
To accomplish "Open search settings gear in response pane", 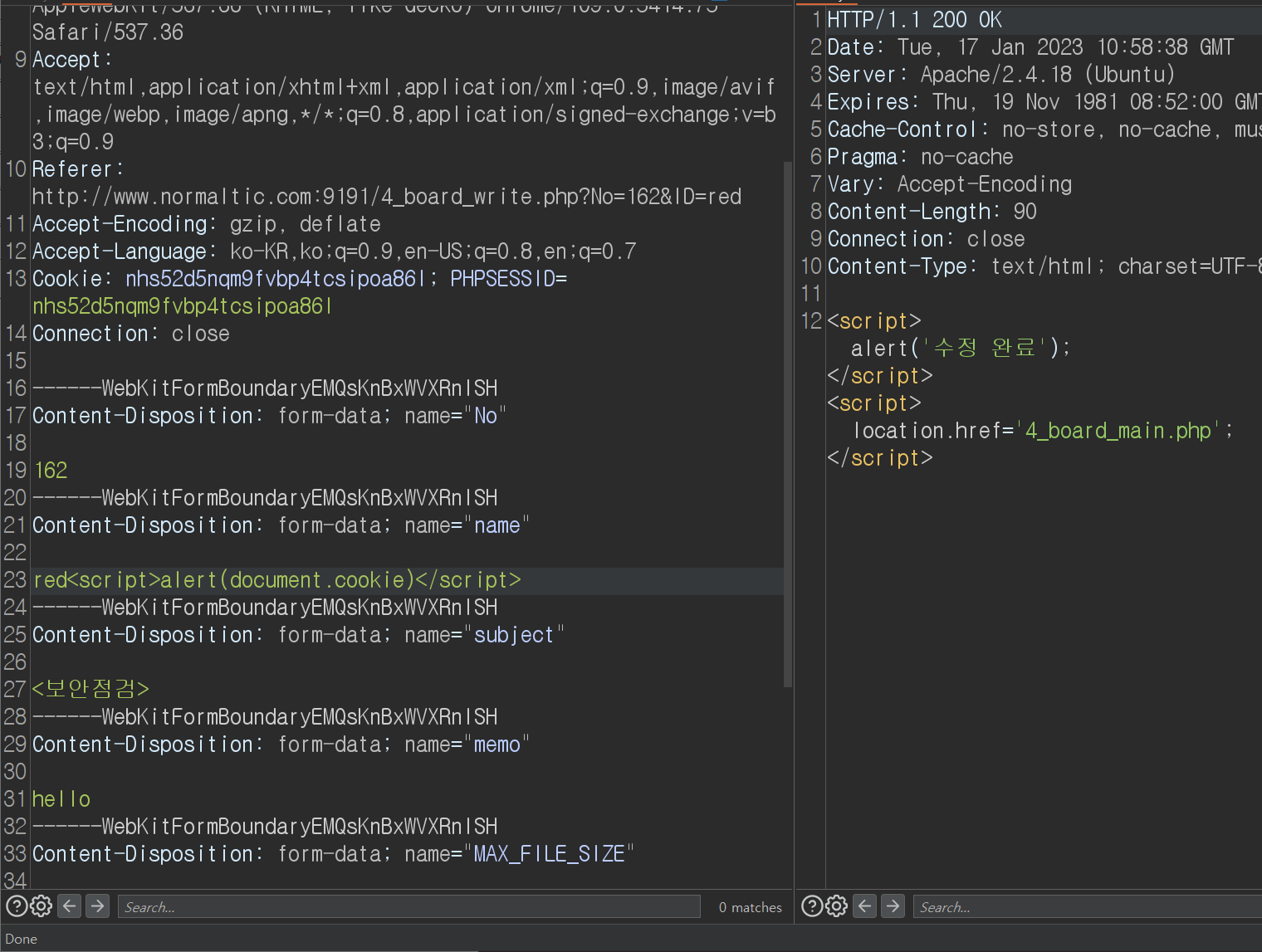I will [x=837, y=906].
